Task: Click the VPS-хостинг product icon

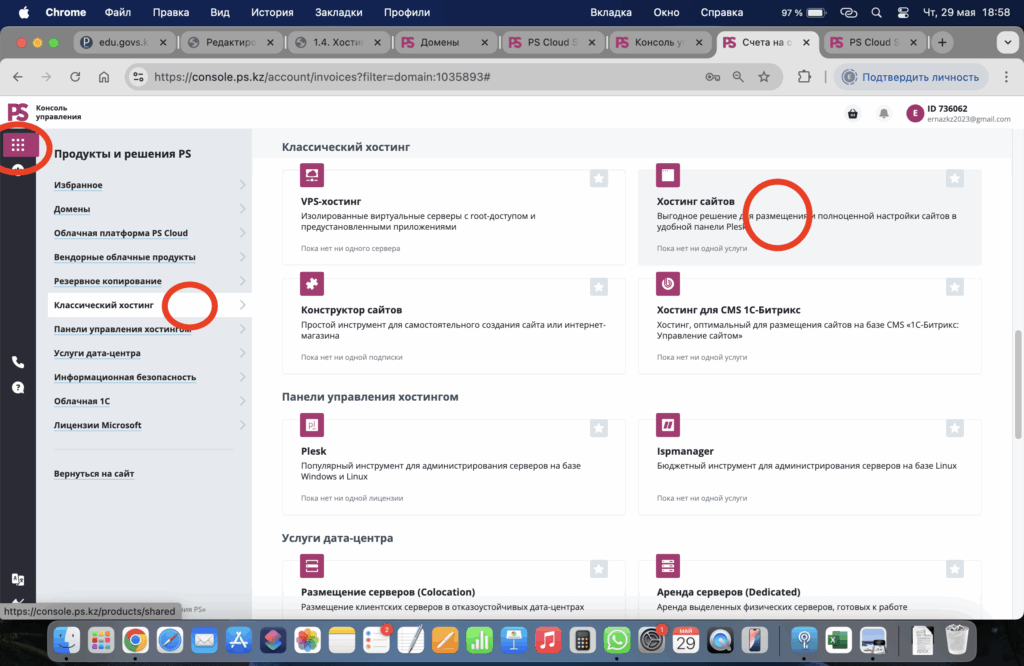Action: (312, 176)
